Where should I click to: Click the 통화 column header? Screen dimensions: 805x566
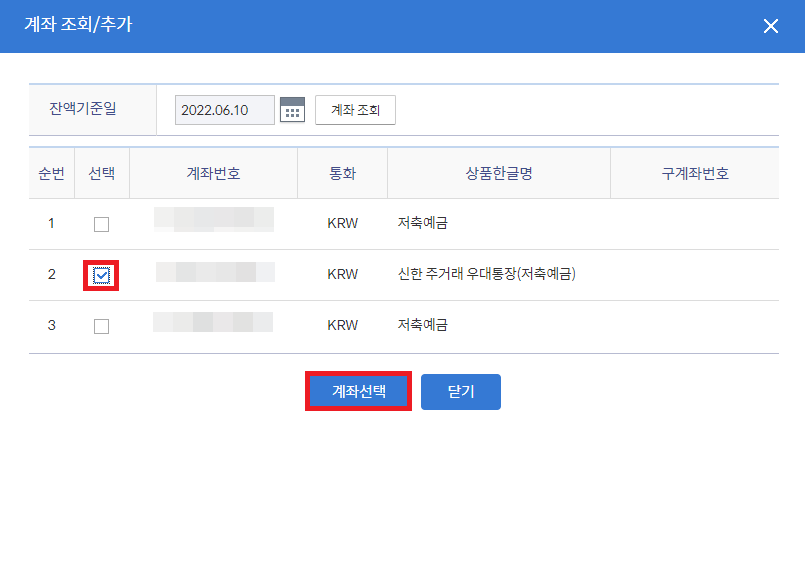(x=342, y=173)
